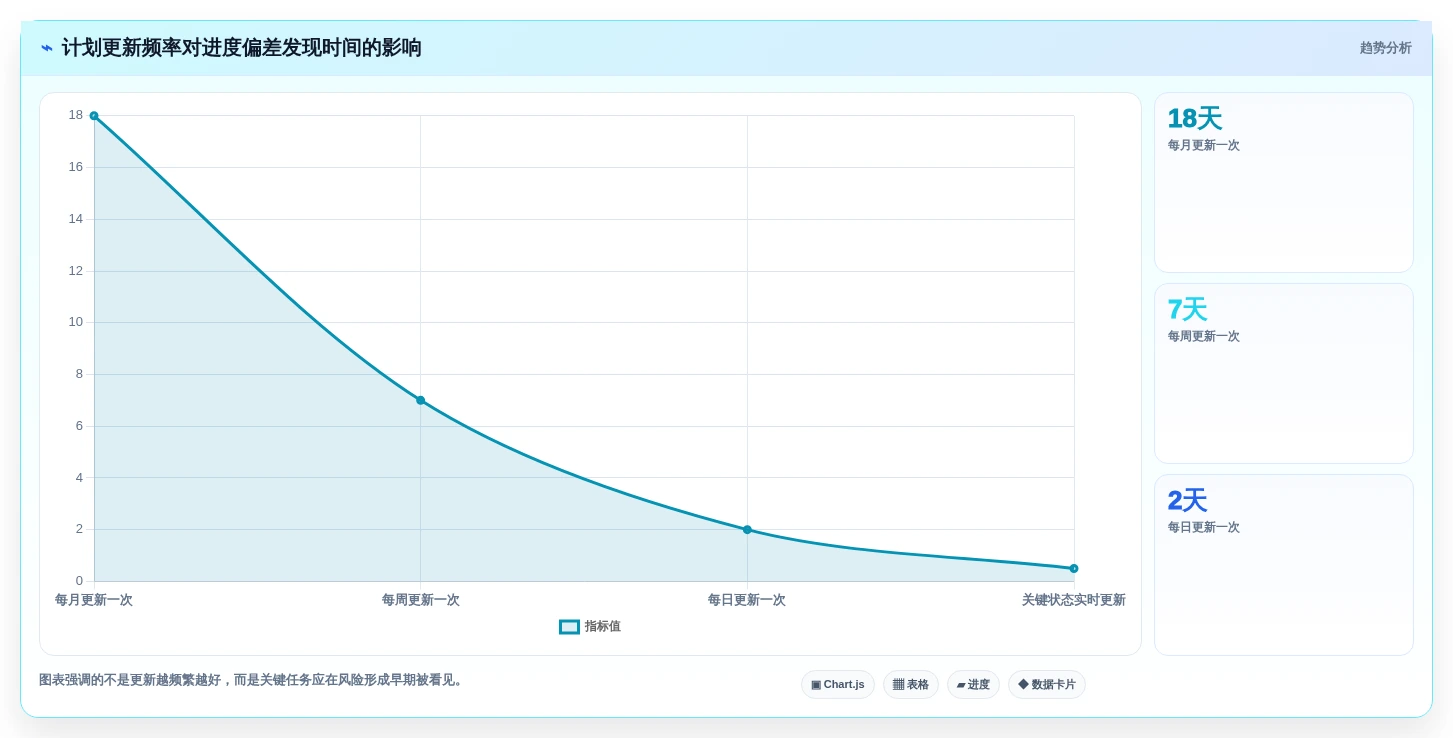Image resolution: width=1453 pixels, height=738 pixels.
Task: Click the data point for 关键状态实时更新
Action: point(1074,568)
